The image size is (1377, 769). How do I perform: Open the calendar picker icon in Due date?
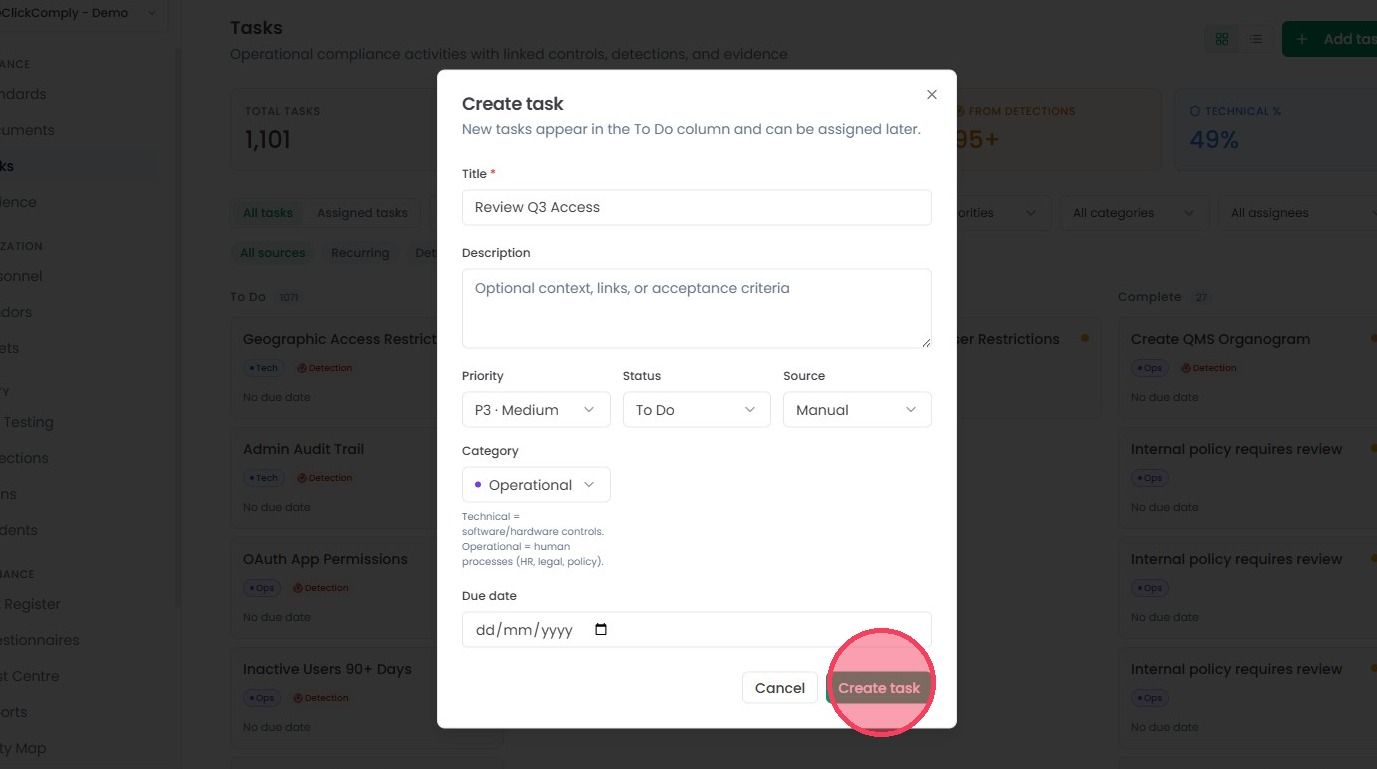click(600, 630)
